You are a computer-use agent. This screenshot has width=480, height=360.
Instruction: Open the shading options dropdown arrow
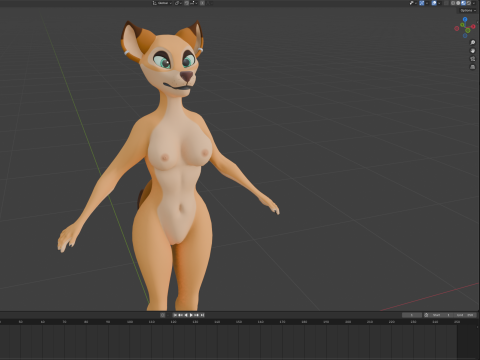click(x=474, y=3)
